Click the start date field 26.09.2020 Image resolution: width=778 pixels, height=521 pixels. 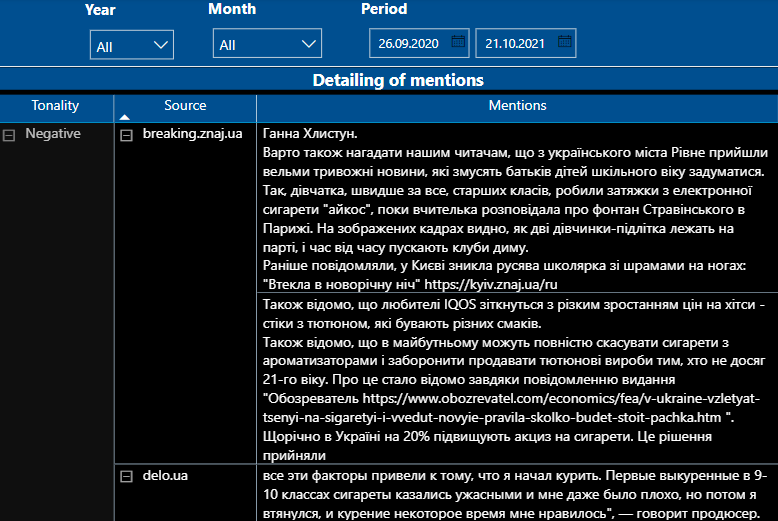(x=407, y=43)
